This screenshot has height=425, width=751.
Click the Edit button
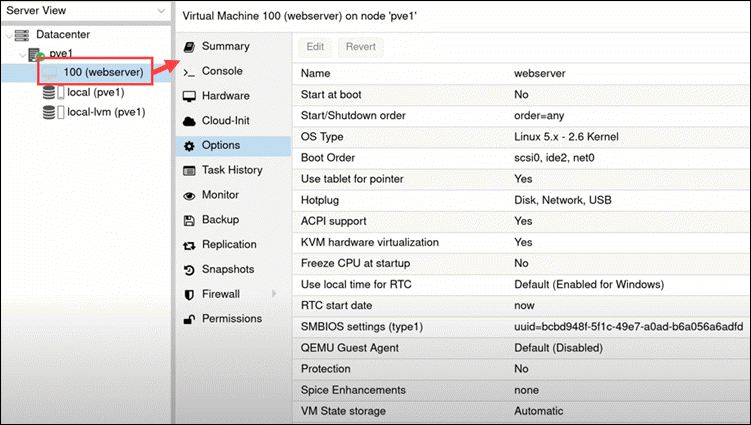coord(315,47)
